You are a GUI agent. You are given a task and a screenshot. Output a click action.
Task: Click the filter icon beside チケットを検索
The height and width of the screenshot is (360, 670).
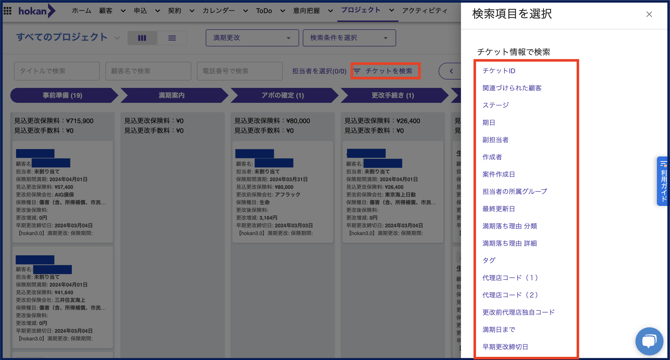[x=357, y=71]
